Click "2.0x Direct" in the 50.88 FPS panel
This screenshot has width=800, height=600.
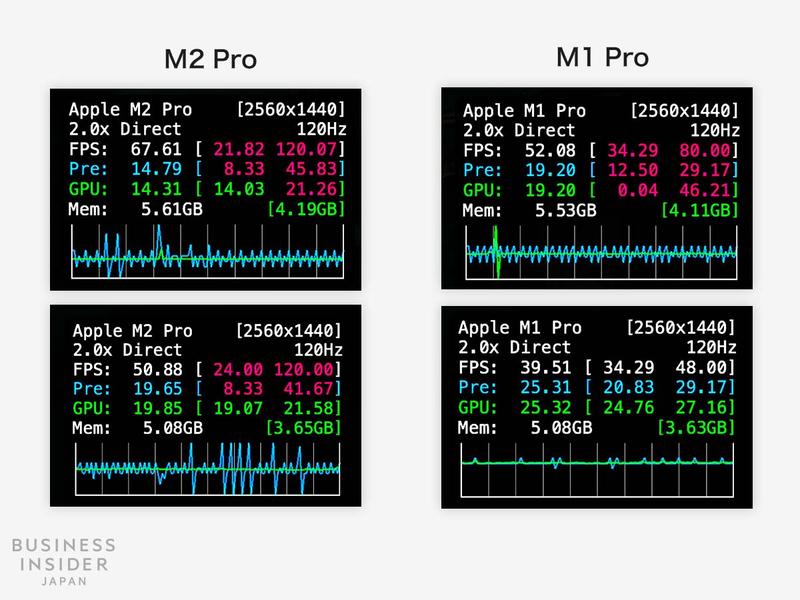(127, 350)
